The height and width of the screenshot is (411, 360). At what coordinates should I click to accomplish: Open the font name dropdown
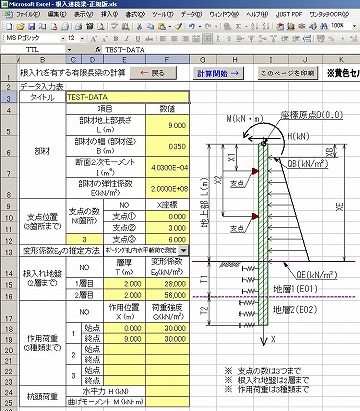click(63, 39)
